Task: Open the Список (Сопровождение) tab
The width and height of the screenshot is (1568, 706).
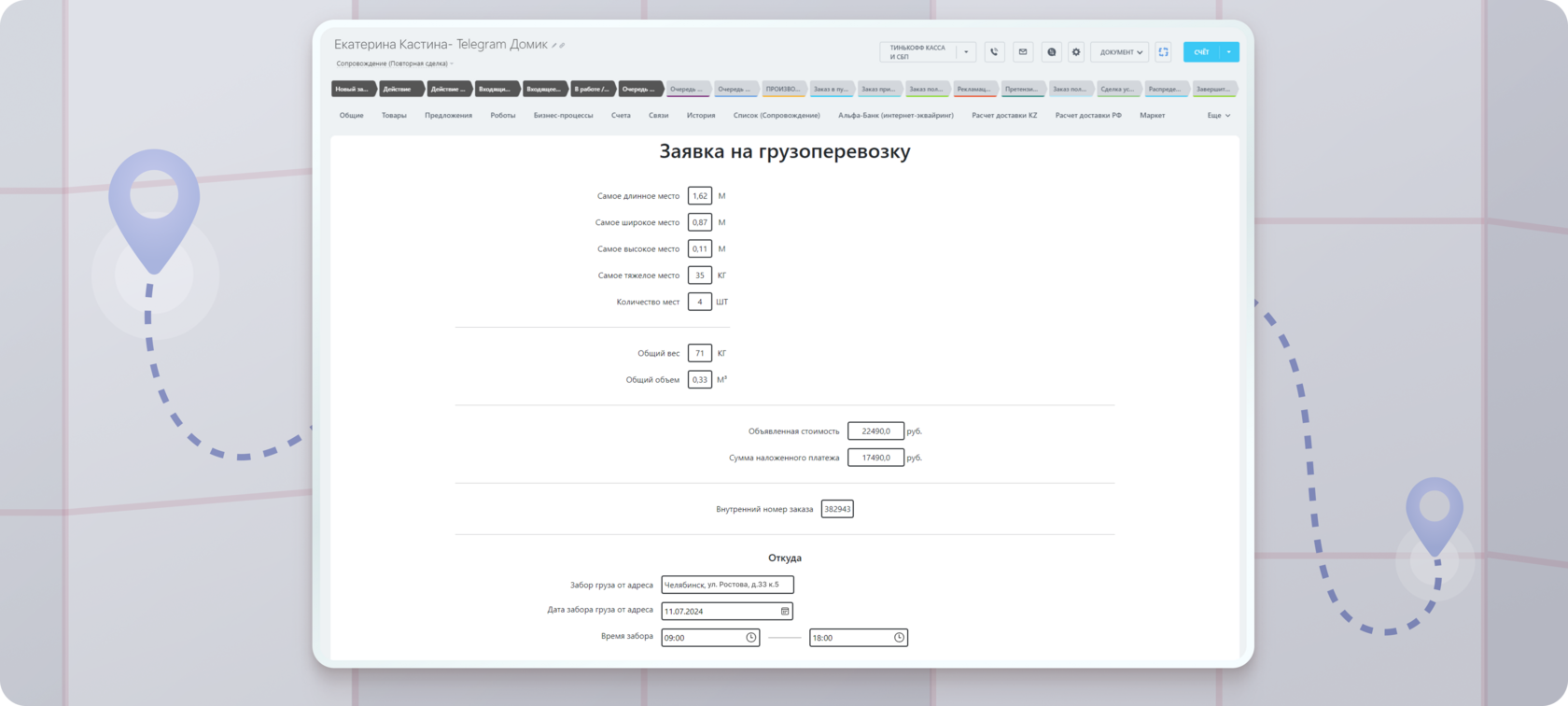Action: pos(777,116)
